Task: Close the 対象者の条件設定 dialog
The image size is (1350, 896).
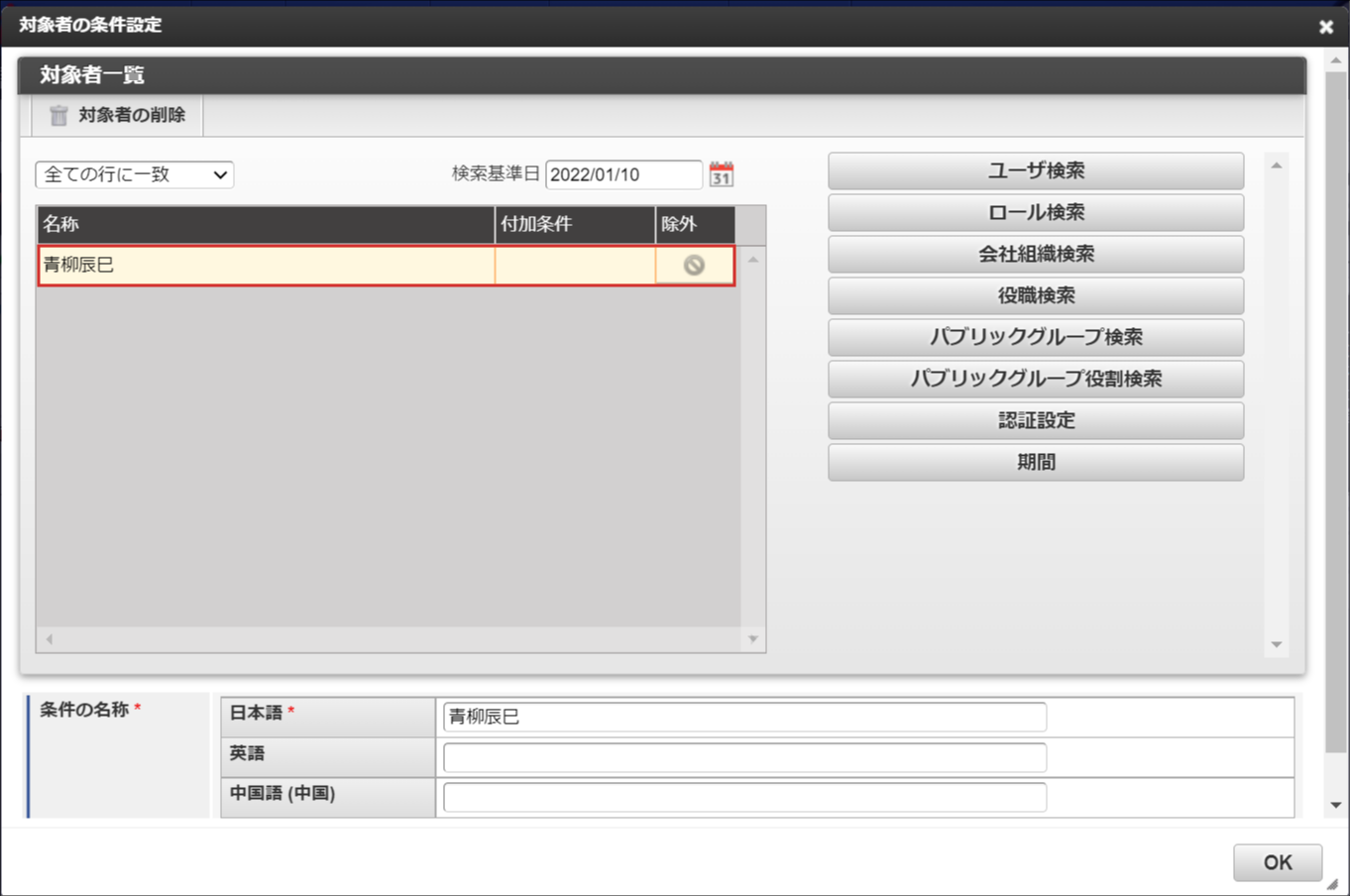Action: [x=1325, y=27]
